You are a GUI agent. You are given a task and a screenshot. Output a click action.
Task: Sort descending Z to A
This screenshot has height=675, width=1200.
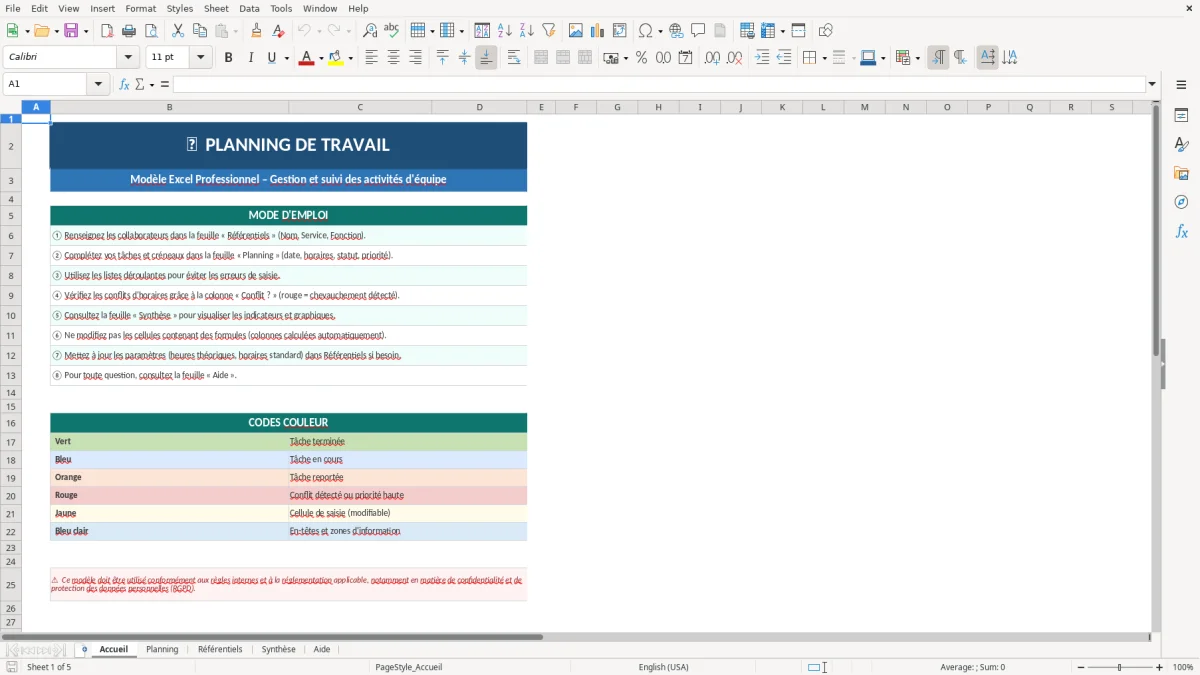(x=526, y=31)
